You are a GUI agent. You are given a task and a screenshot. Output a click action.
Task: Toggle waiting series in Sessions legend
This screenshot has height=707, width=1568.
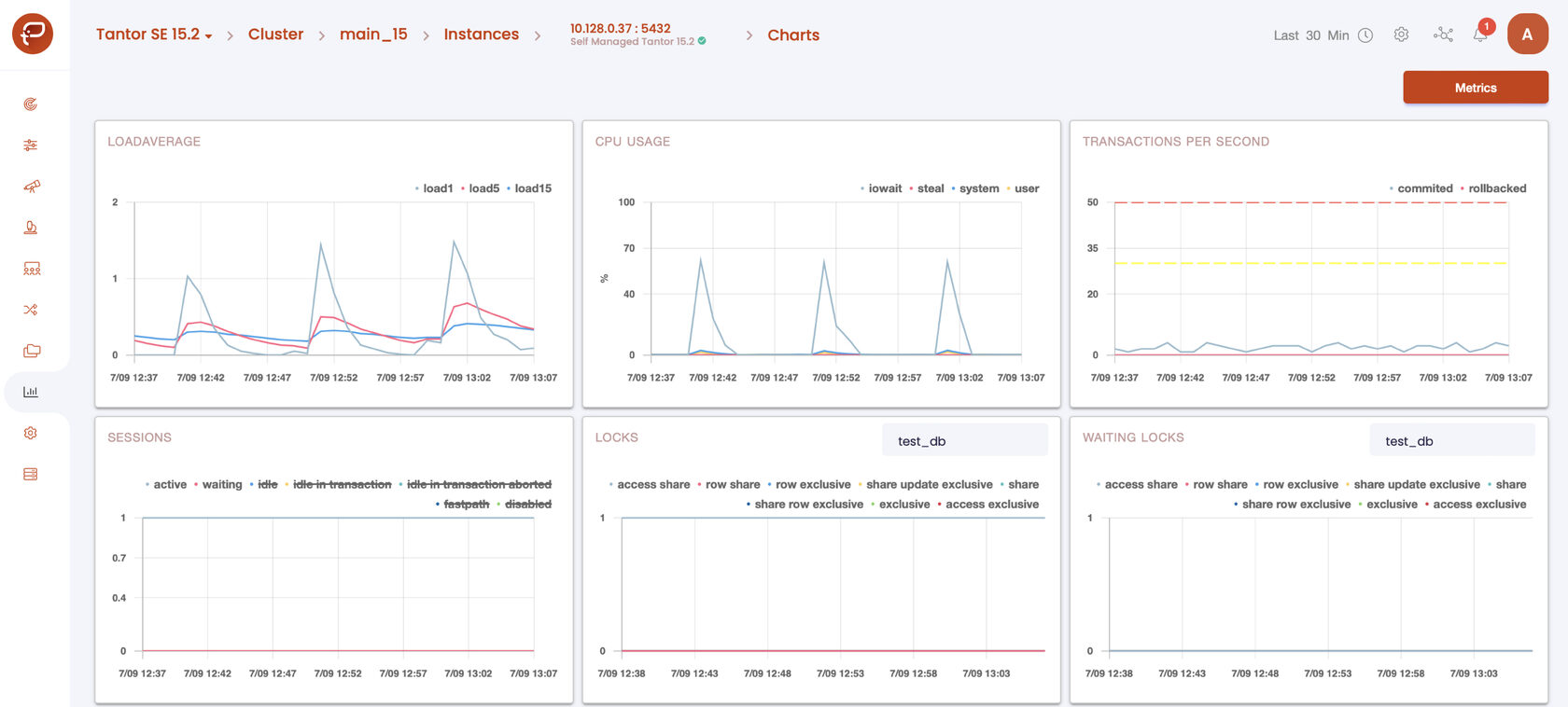(x=218, y=485)
